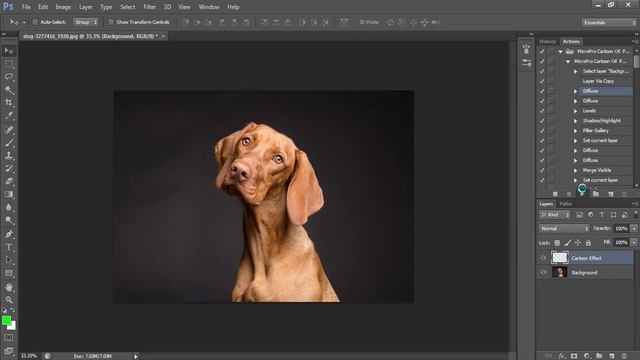Click the Background layer thumbnail
The width and height of the screenshot is (640, 360).
560,272
